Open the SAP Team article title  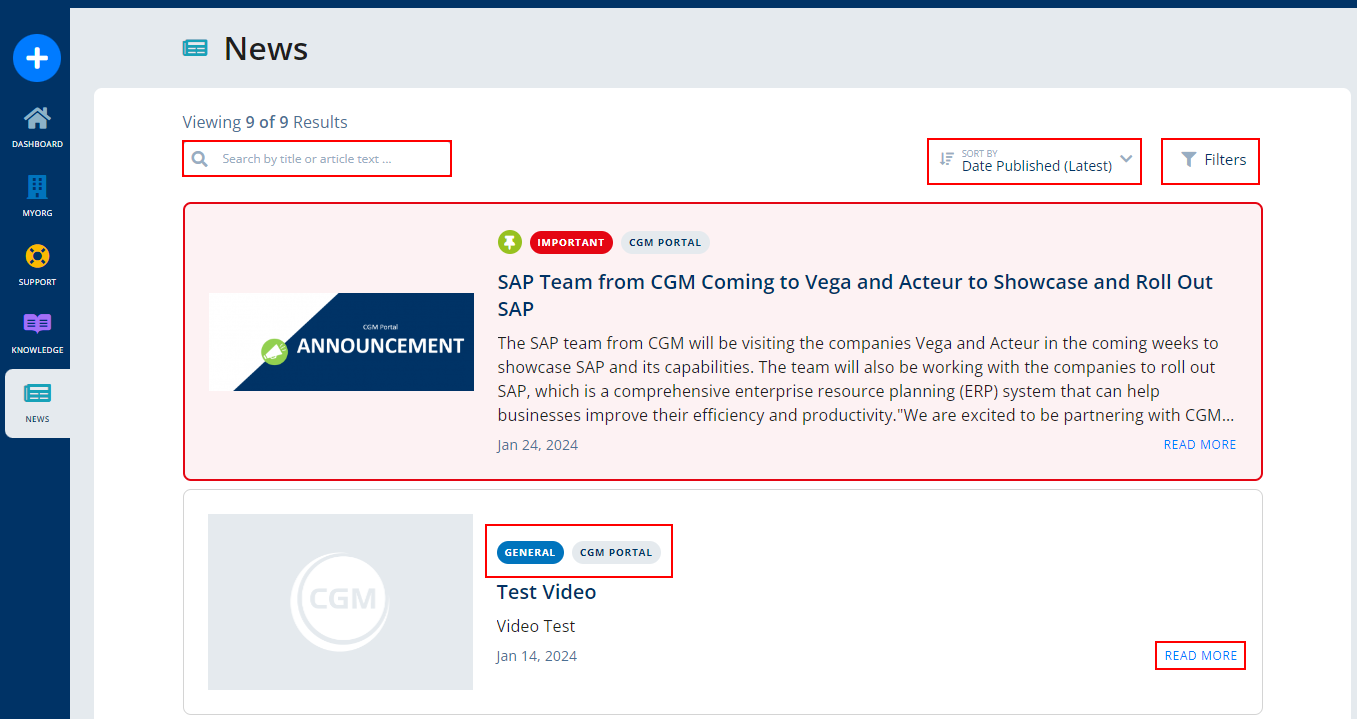[x=855, y=295]
